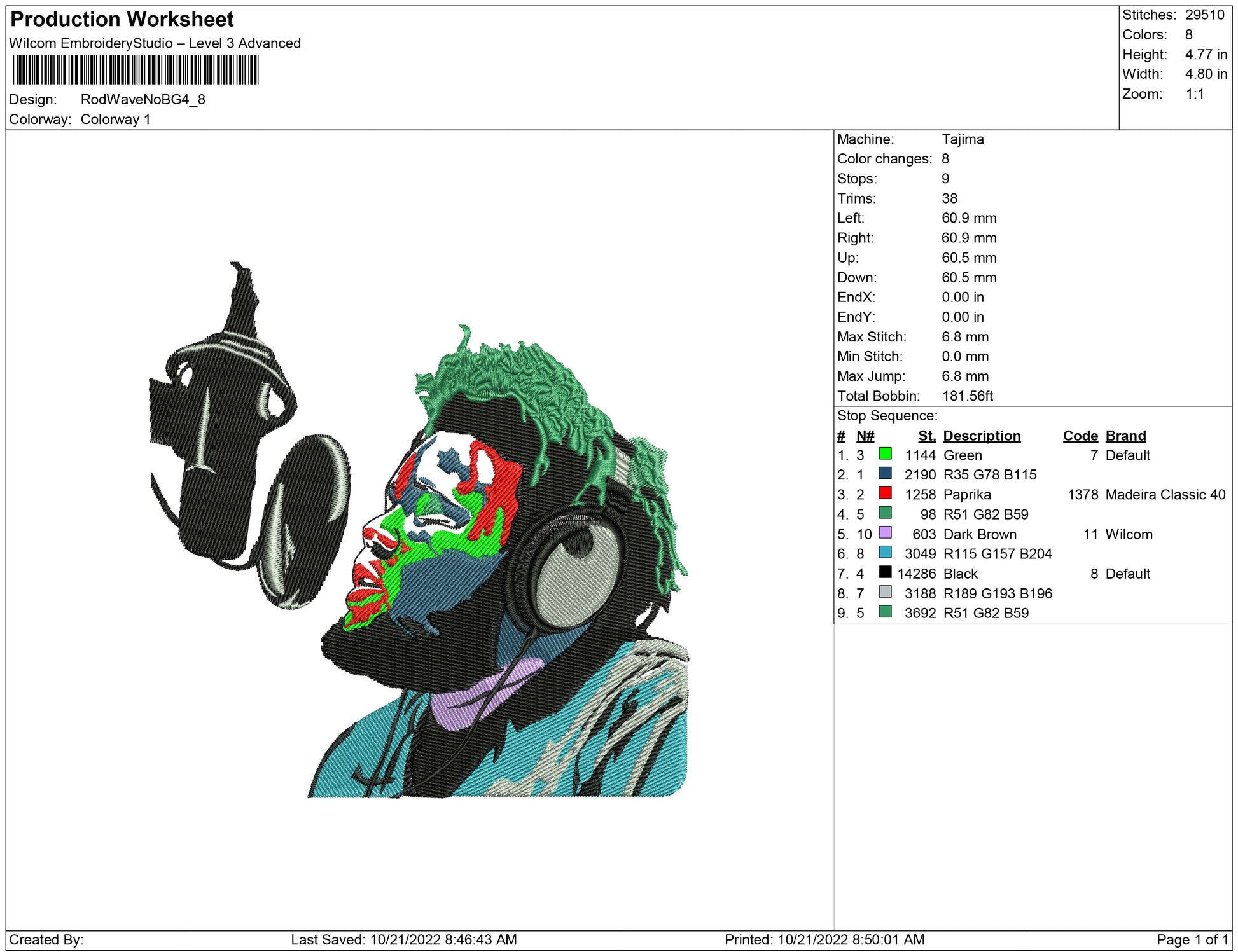Click the Code column header

(1080, 436)
